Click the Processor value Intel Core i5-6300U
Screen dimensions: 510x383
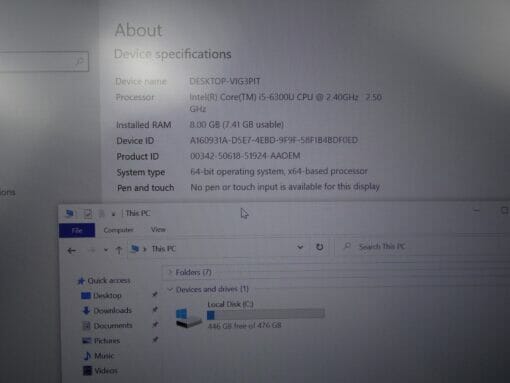(x=285, y=103)
